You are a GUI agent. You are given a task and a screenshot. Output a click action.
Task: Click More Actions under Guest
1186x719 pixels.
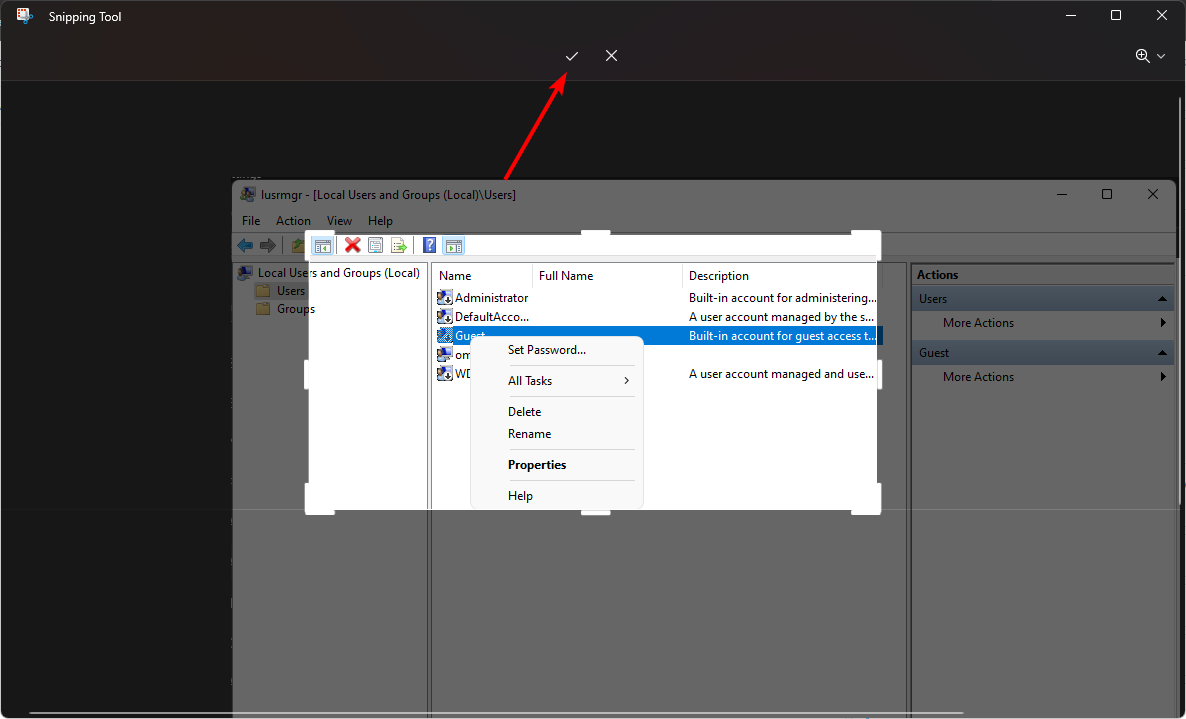pyautogui.click(x=978, y=376)
